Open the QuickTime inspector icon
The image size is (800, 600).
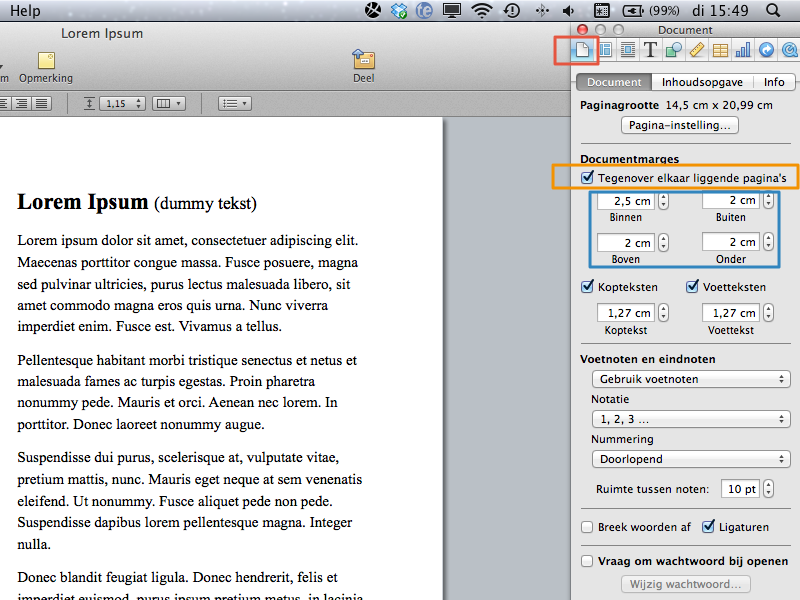(x=790, y=50)
